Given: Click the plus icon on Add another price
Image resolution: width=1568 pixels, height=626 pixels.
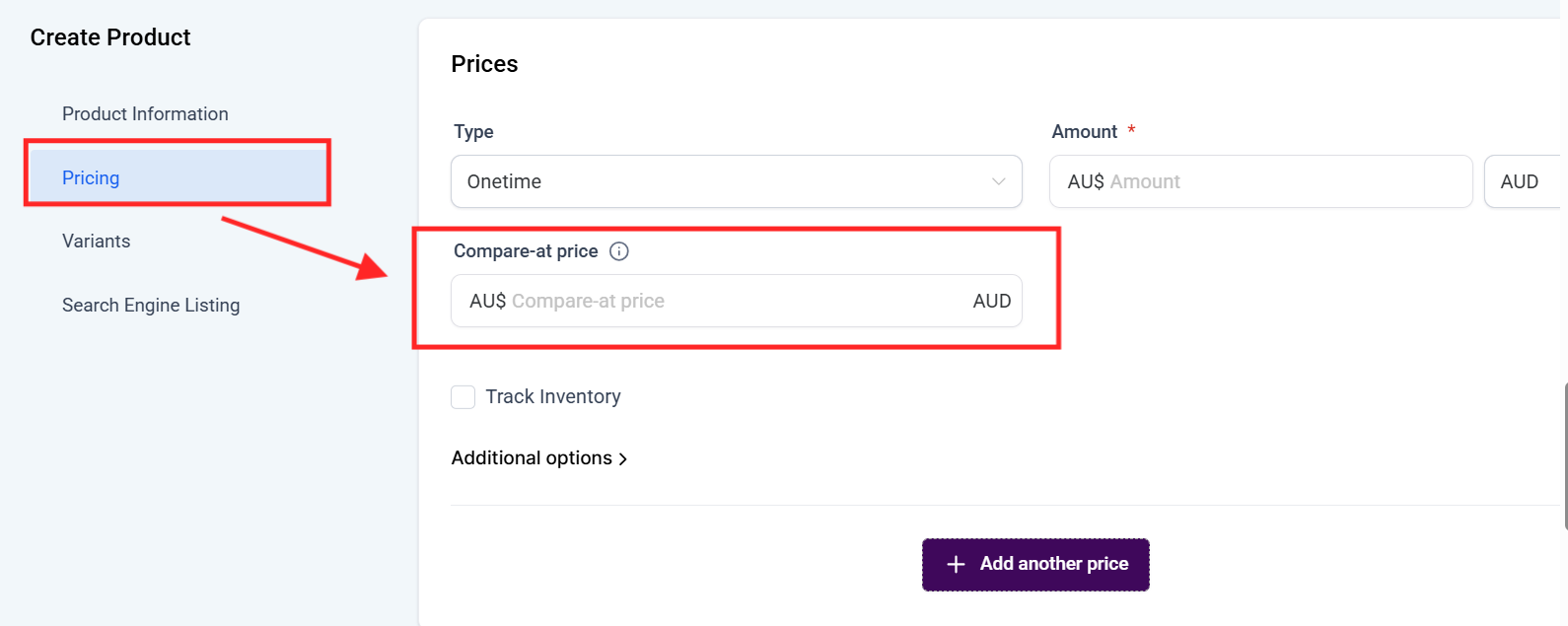Looking at the screenshot, I should point(956,564).
